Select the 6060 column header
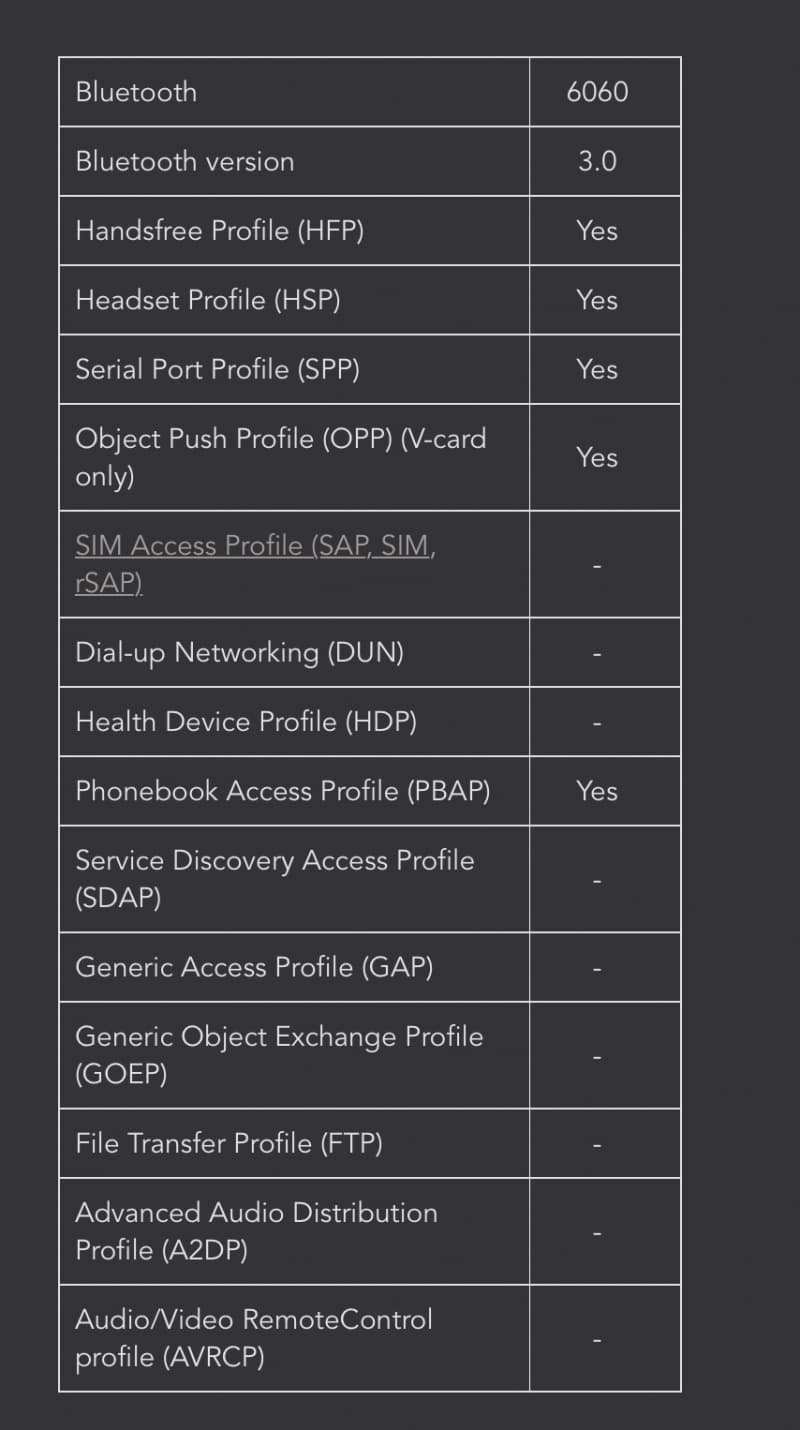800x1430 pixels. (597, 92)
